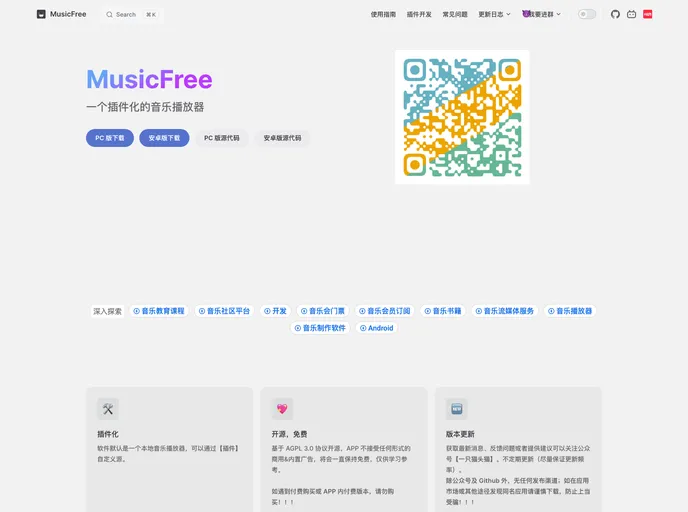688x512 pixels.
Task: Open the red social icon in the header
Action: click(648, 14)
